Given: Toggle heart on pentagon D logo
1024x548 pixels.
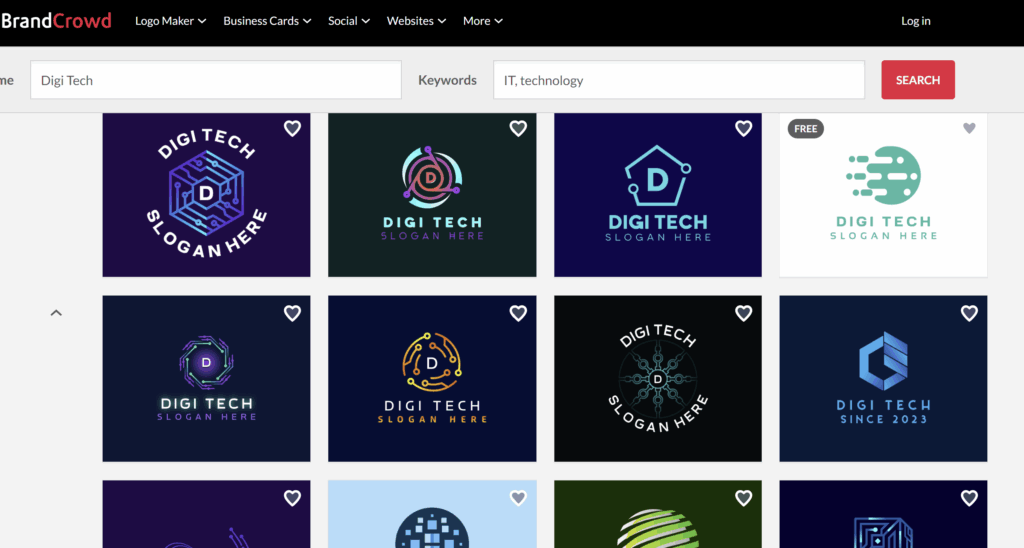Looking at the screenshot, I should [743, 128].
